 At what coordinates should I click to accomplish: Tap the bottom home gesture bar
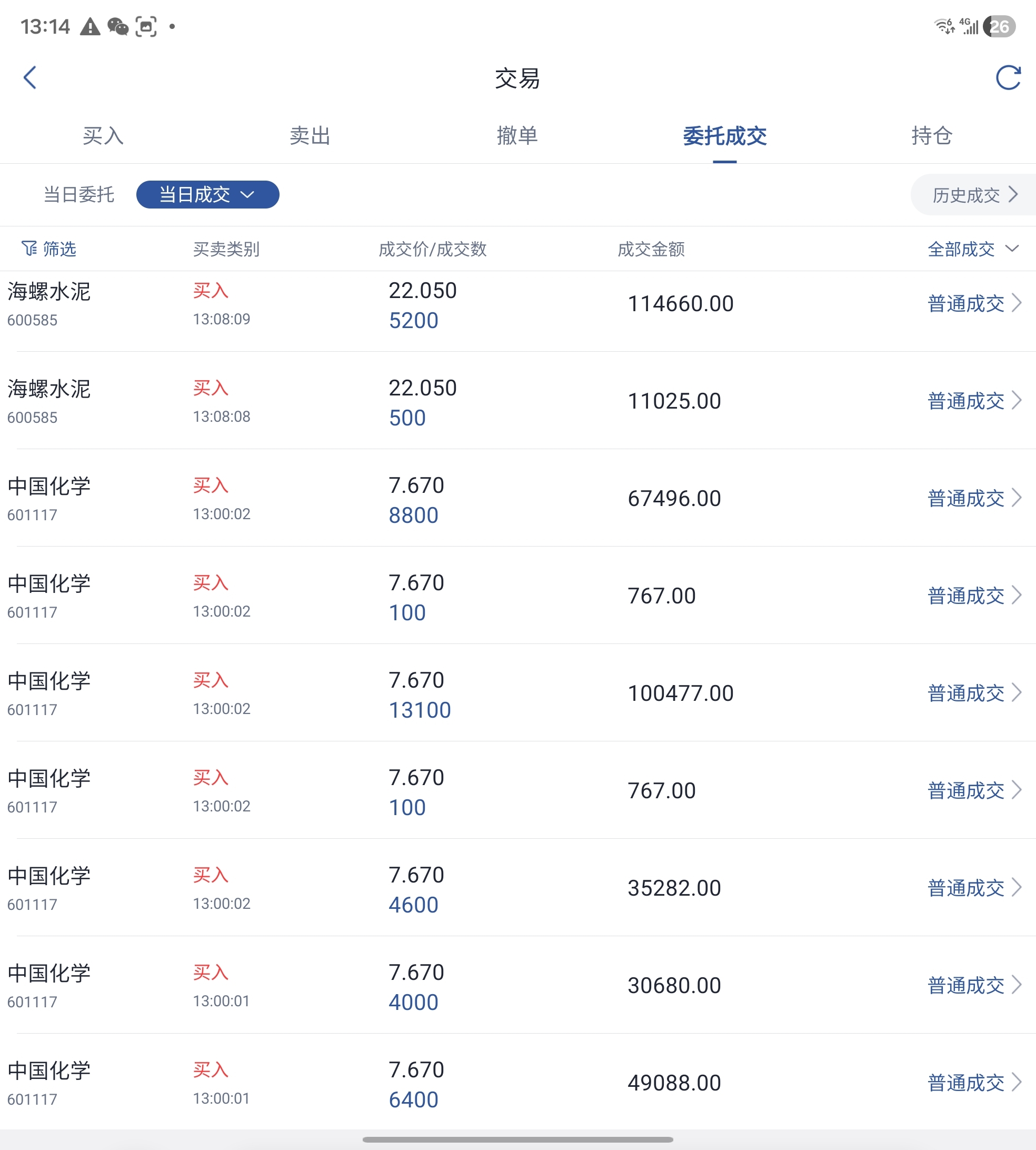click(517, 1139)
